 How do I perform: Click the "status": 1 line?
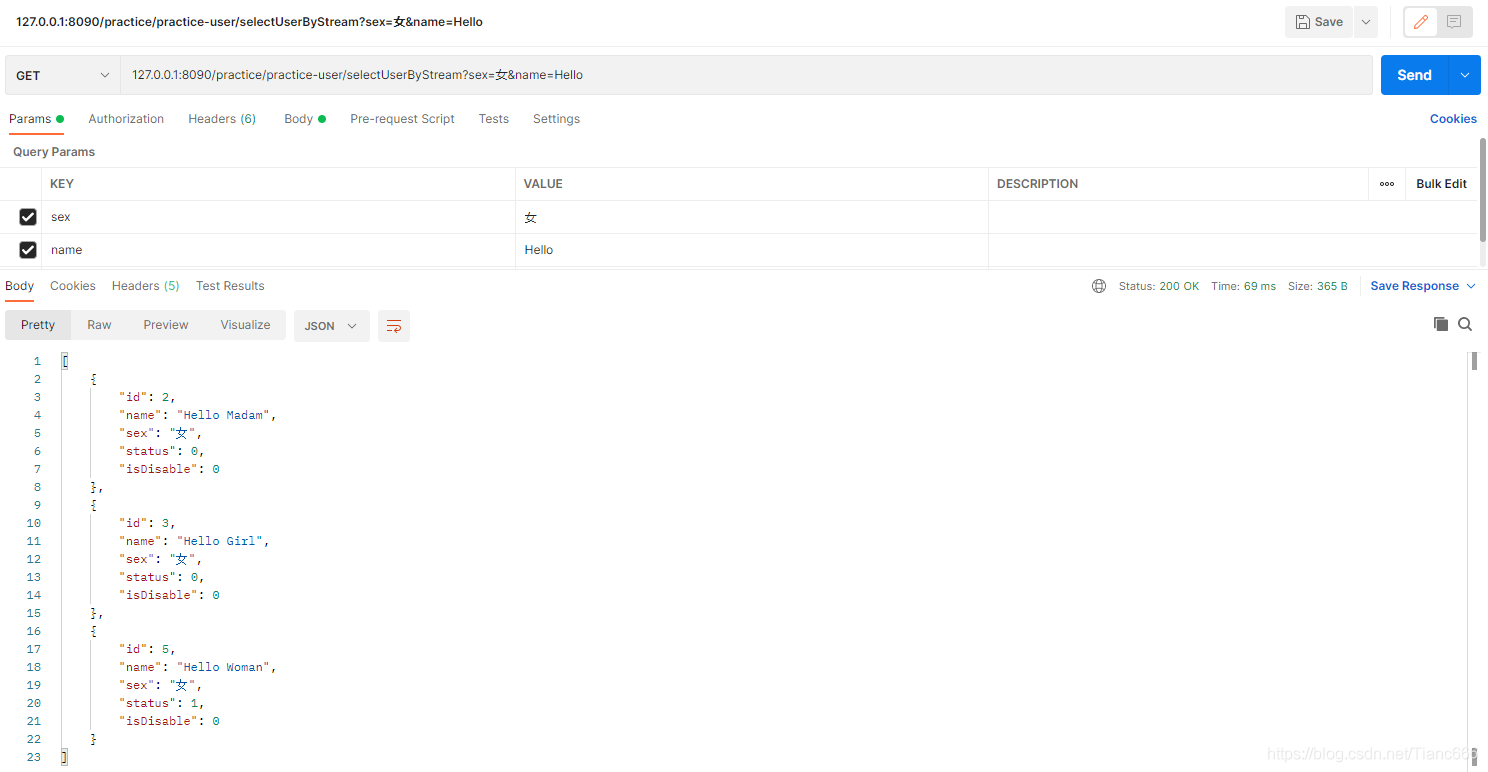coord(162,703)
